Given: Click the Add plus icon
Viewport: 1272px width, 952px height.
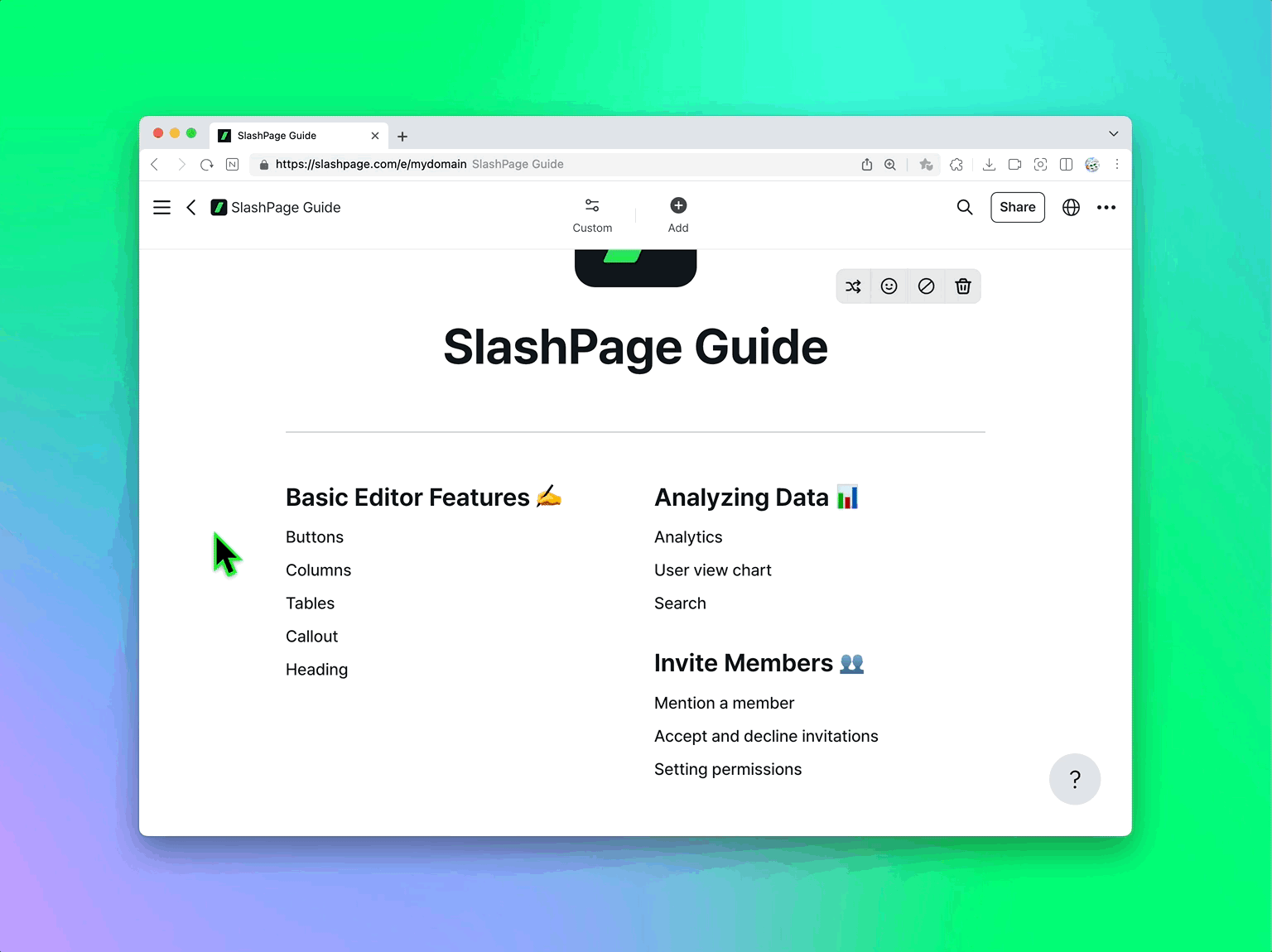Looking at the screenshot, I should coord(678,205).
